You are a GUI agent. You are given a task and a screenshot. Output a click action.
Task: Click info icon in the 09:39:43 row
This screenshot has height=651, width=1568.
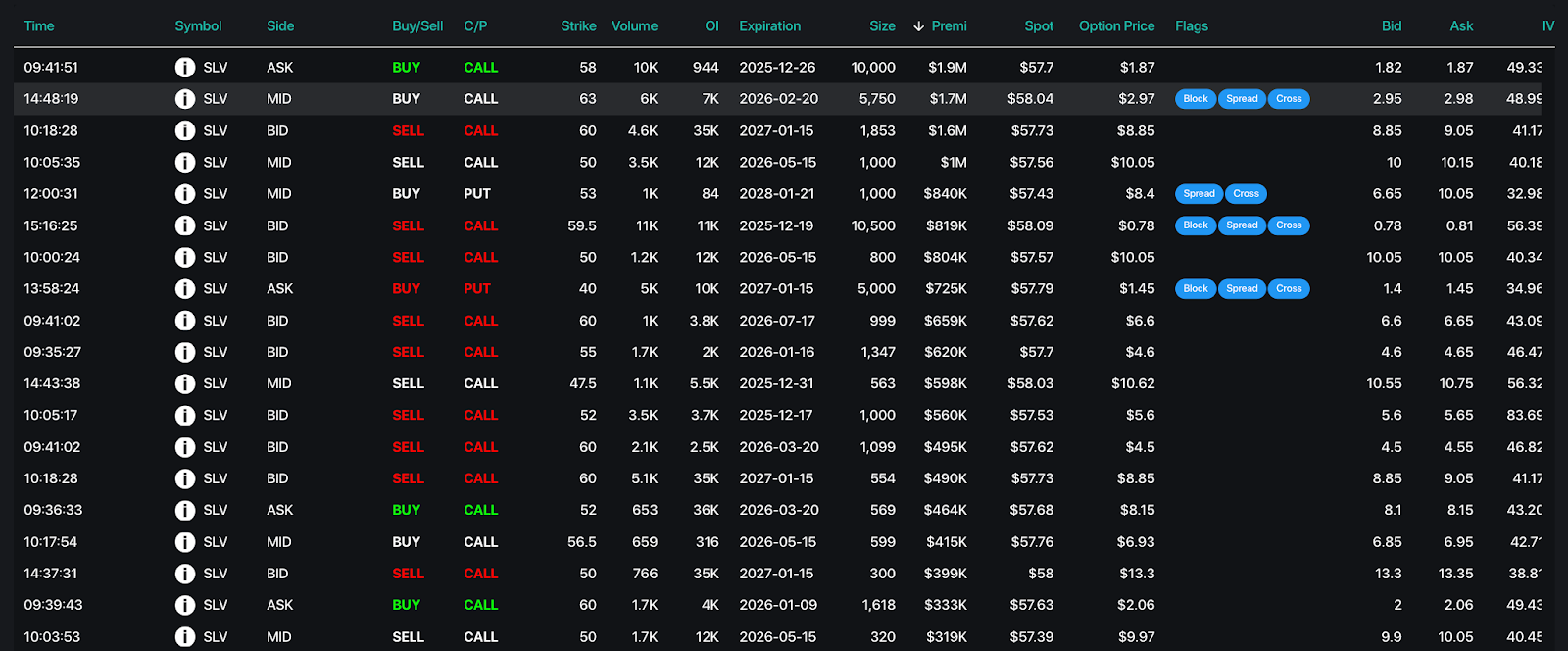pos(184,605)
